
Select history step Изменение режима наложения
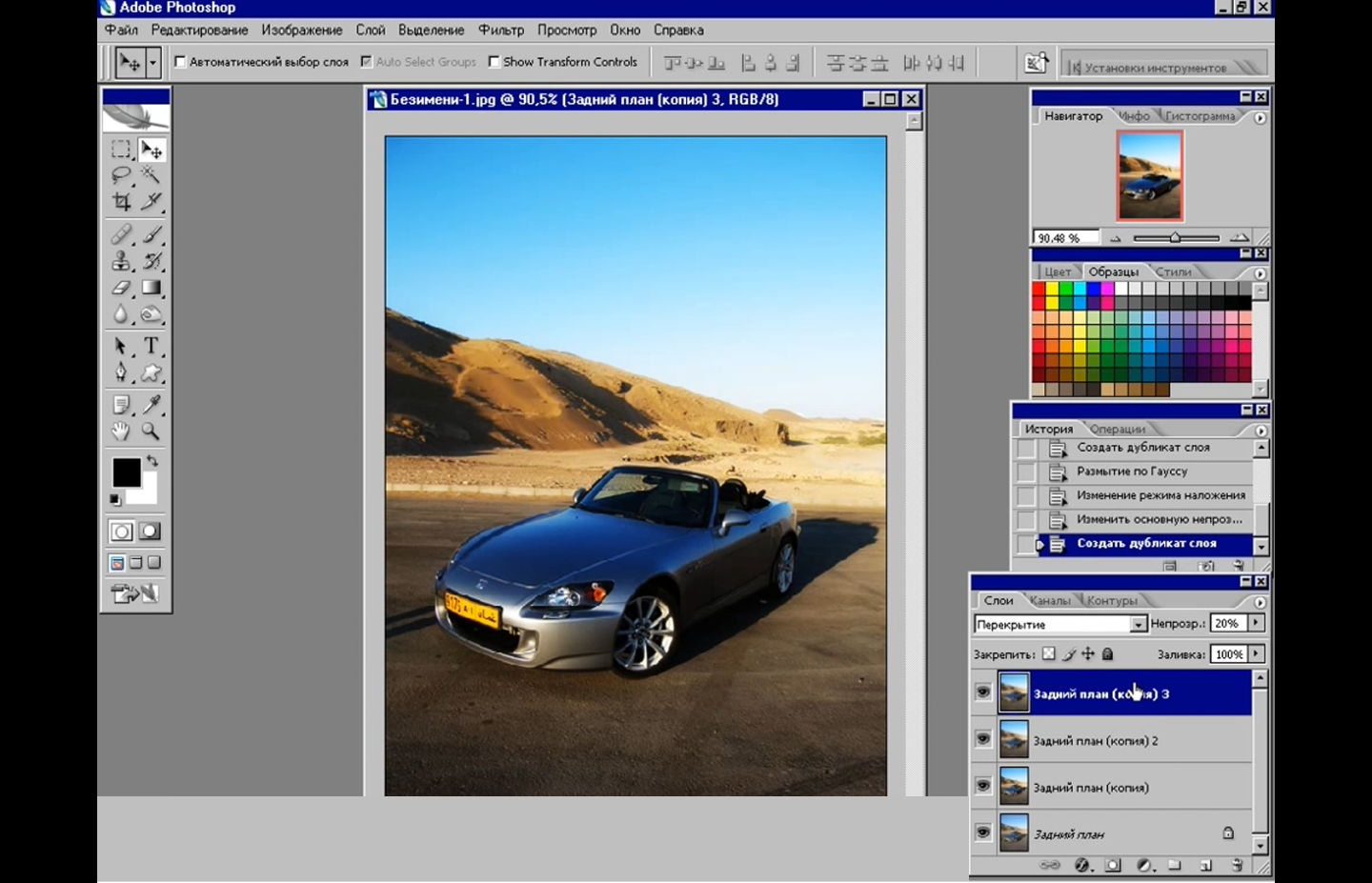point(1160,495)
